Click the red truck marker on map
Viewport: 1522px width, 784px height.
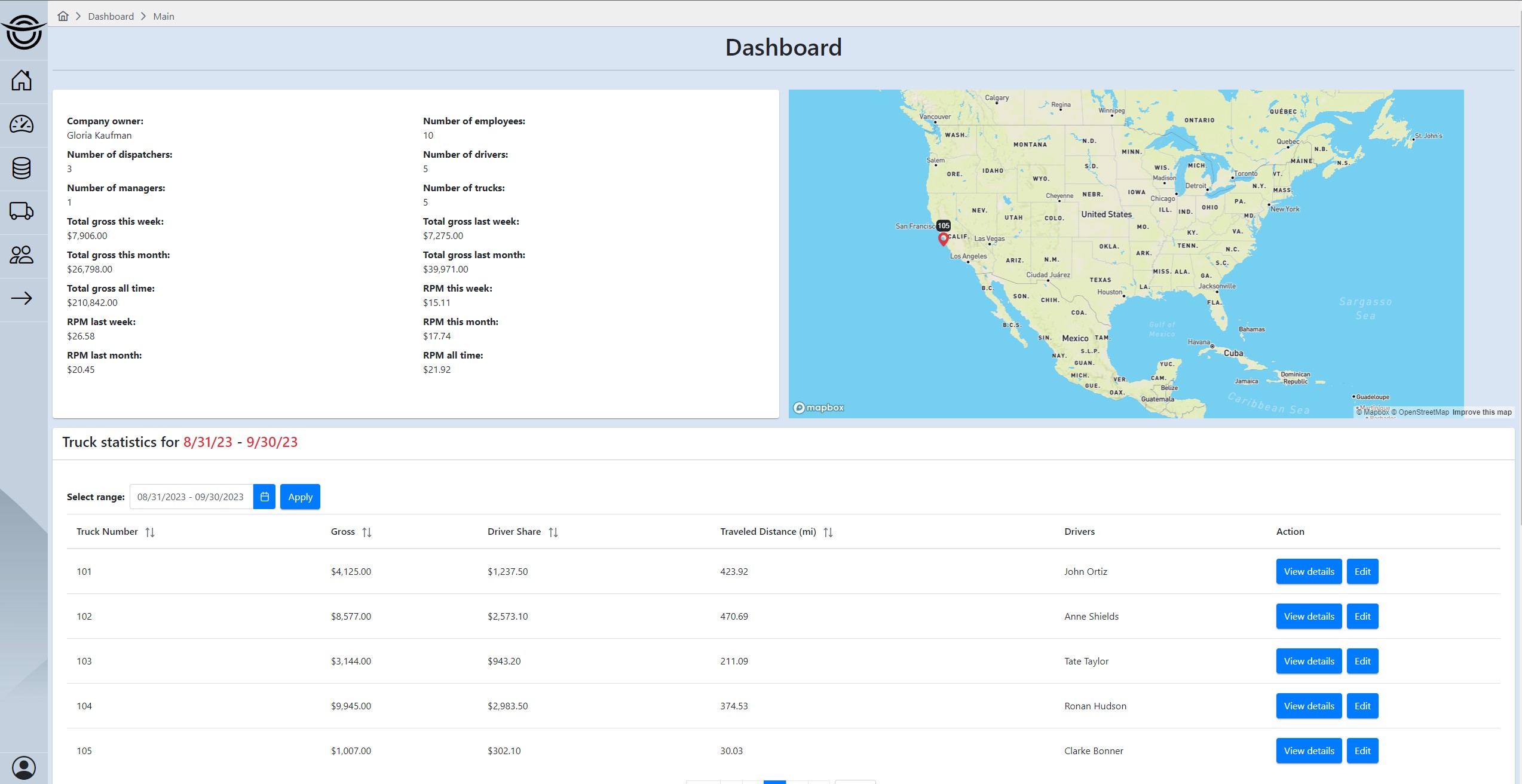pyautogui.click(x=943, y=239)
